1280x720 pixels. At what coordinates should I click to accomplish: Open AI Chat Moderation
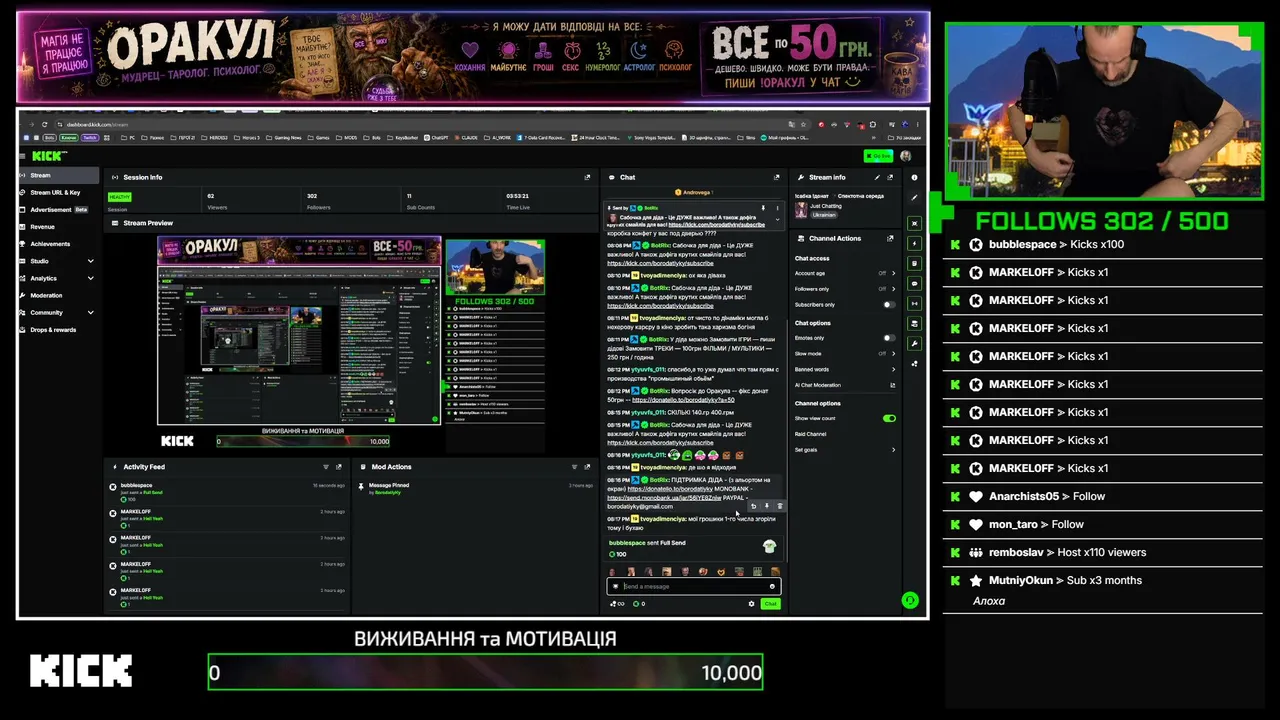[x=844, y=385]
